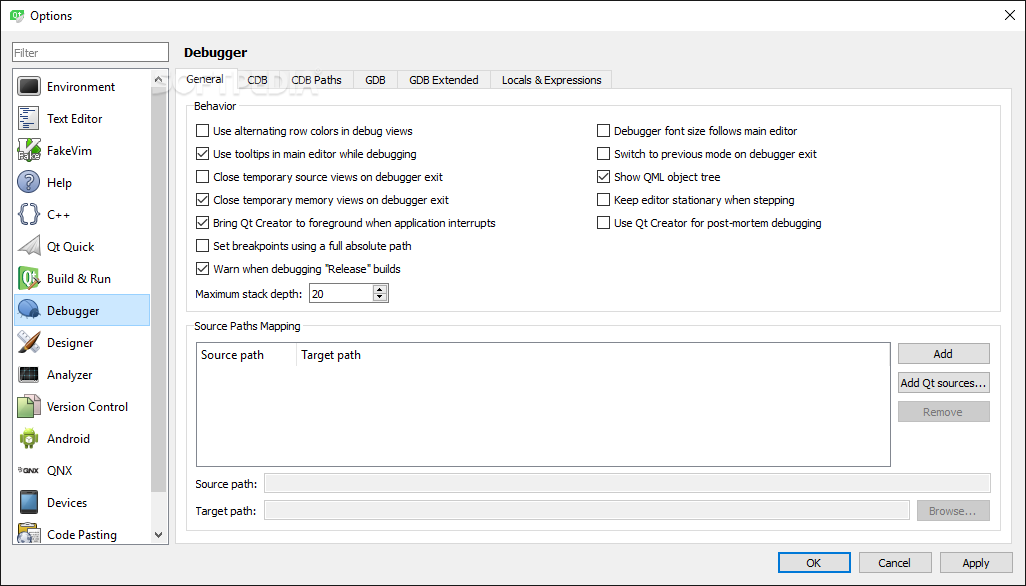The image size is (1026, 586).
Task: Close the Options dialog
Action: (x=1010, y=15)
